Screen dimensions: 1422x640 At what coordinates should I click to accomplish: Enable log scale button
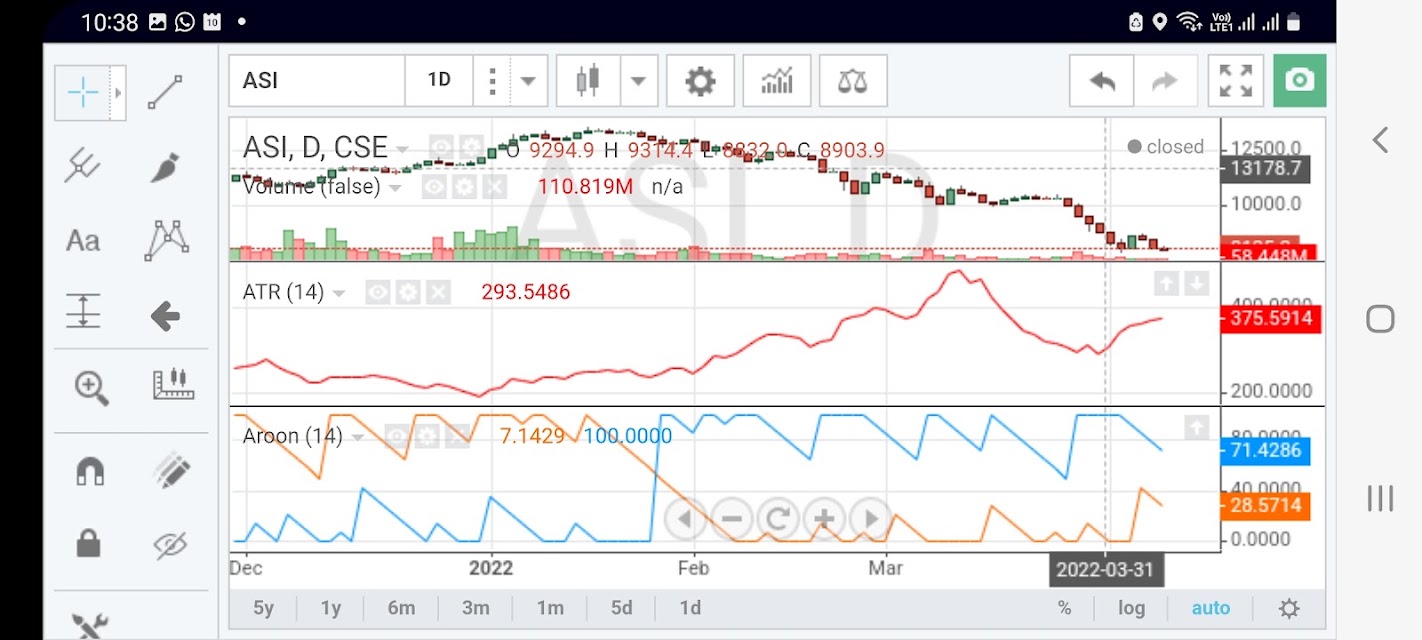(x=1131, y=608)
